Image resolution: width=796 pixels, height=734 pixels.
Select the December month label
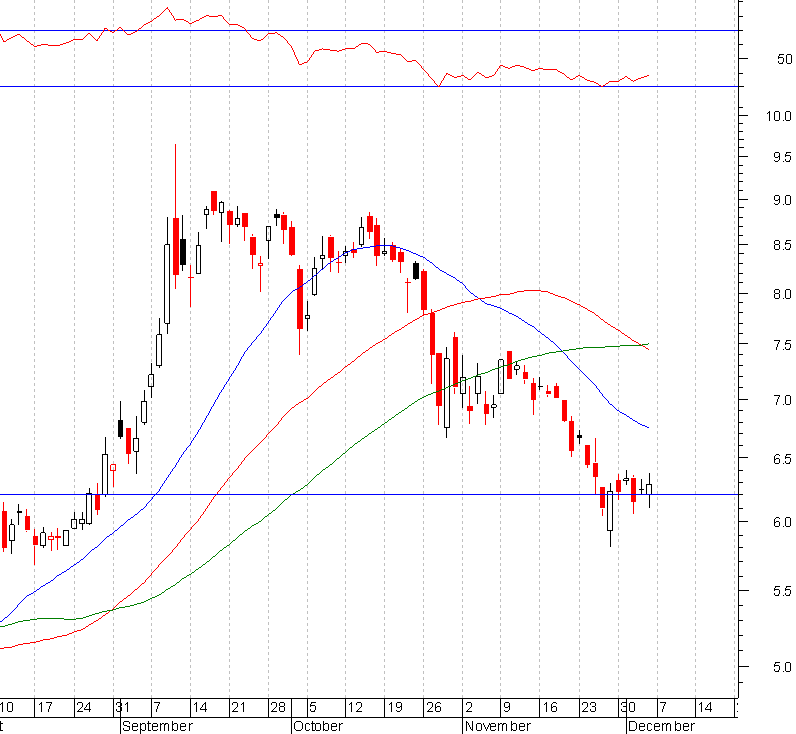point(661,726)
